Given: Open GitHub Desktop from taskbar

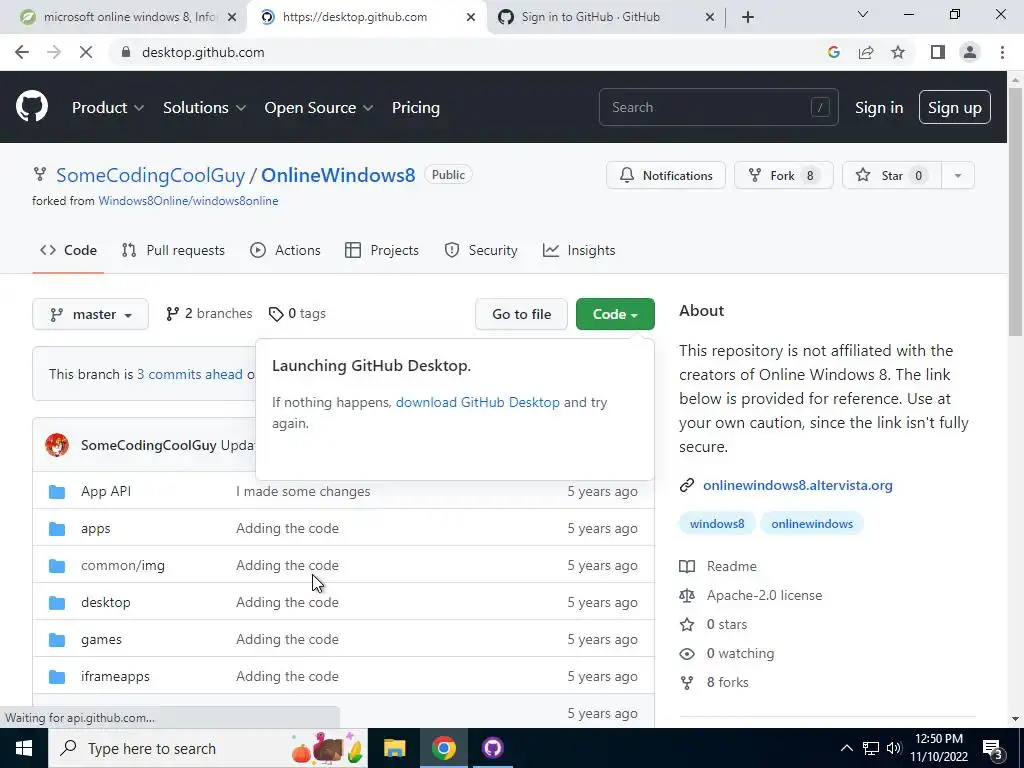Looking at the screenshot, I should tap(492, 748).
